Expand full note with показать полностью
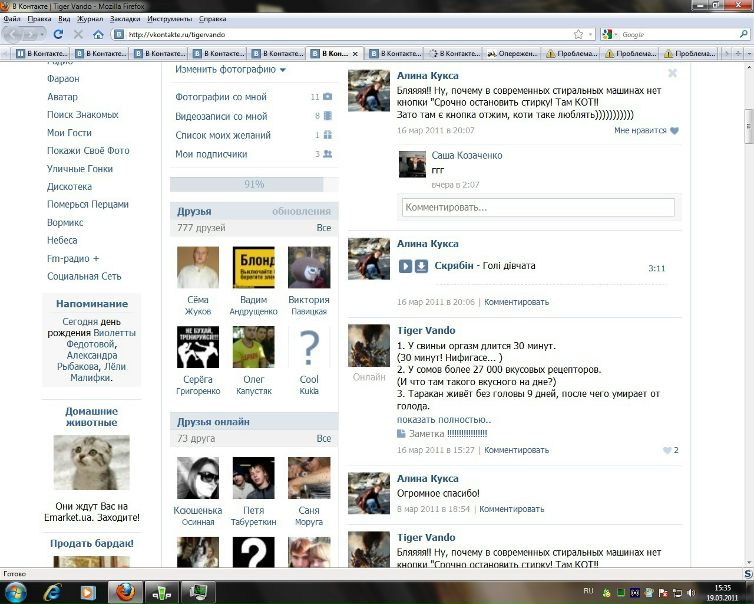Screen dimensions: 754x604 click(x=443, y=420)
